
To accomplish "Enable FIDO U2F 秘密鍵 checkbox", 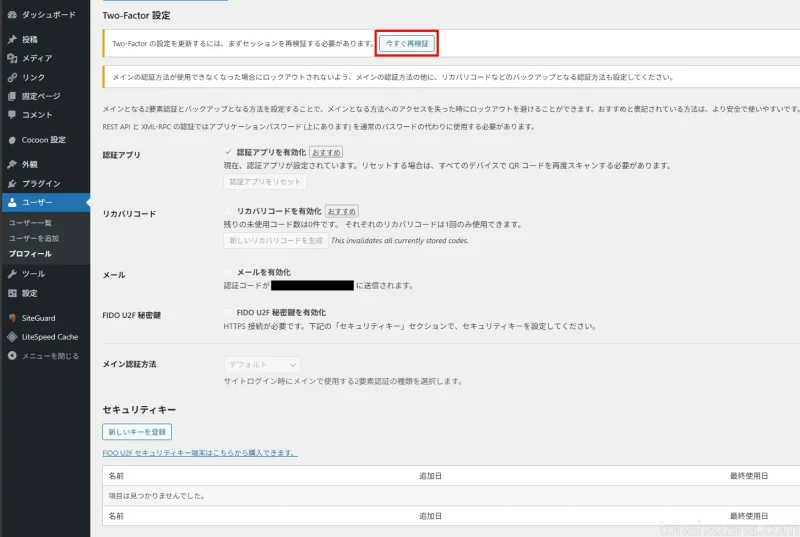I will 229,313.
